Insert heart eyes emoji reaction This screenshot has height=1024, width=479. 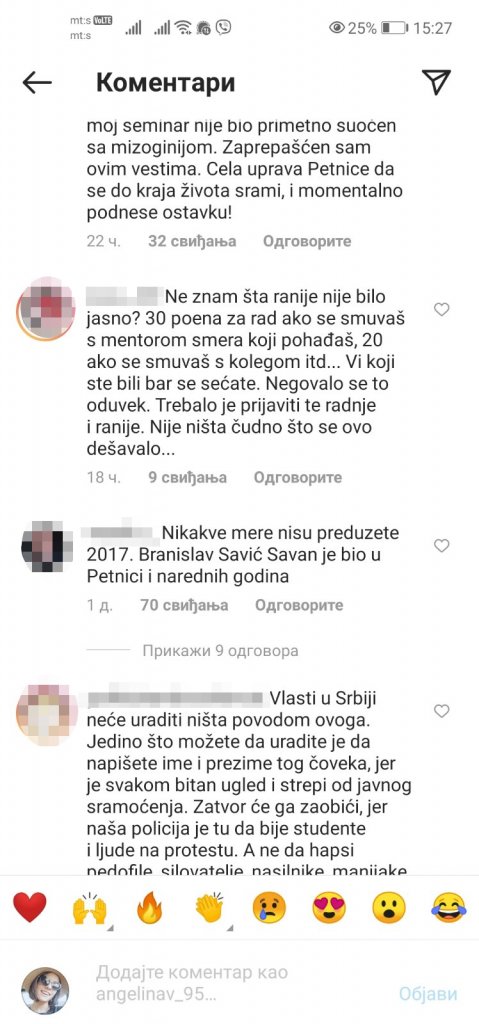(x=329, y=908)
